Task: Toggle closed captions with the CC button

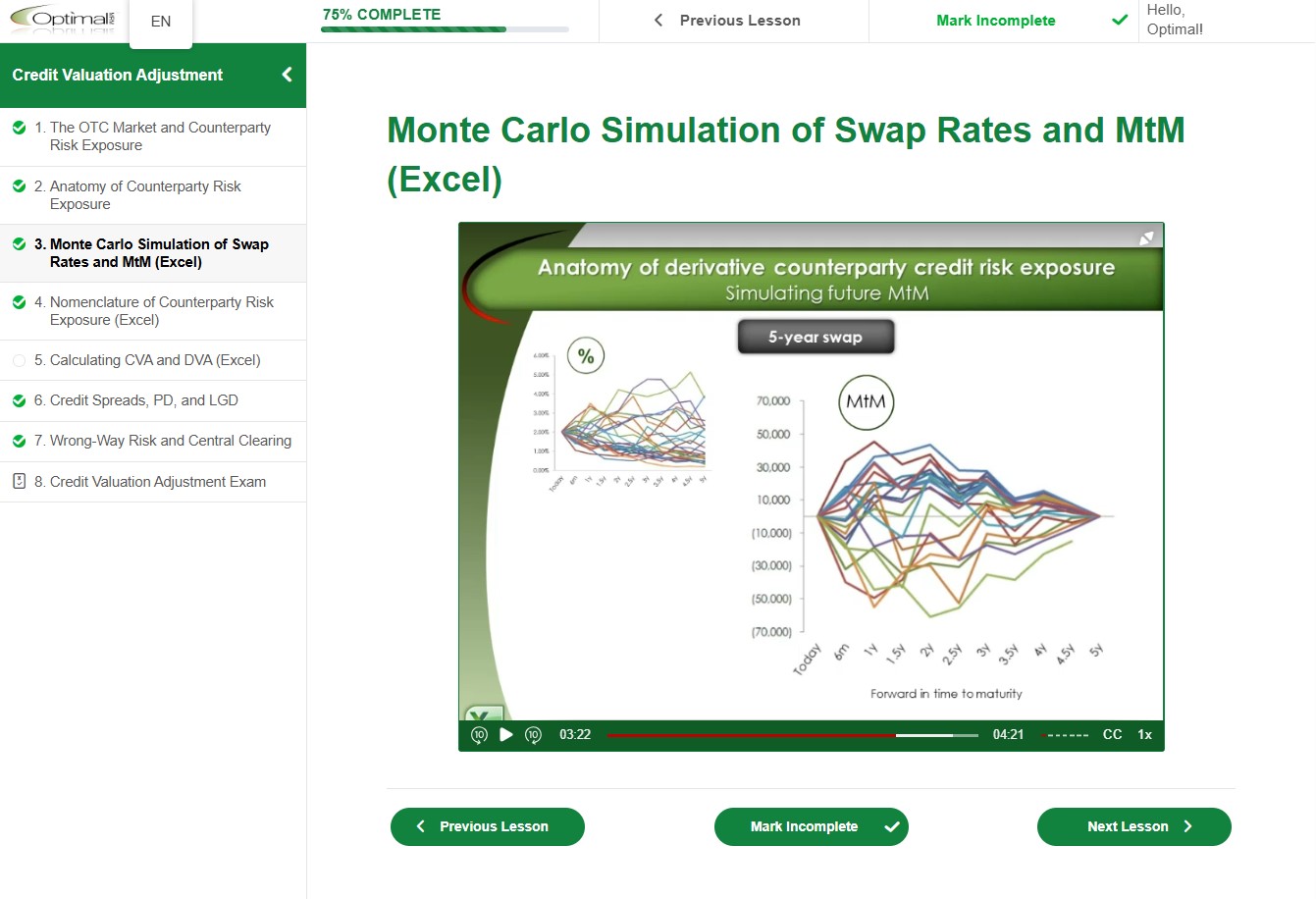Action: pos(1112,734)
